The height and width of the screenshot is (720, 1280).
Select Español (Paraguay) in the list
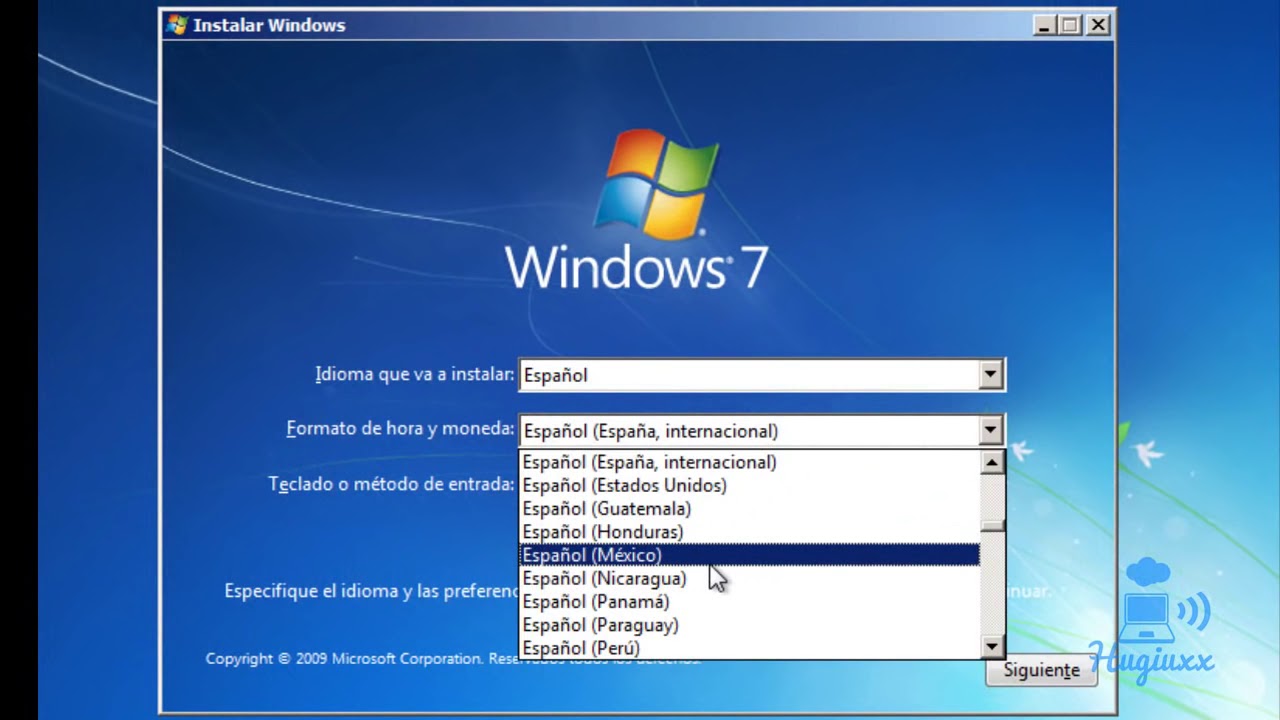tap(749, 625)
